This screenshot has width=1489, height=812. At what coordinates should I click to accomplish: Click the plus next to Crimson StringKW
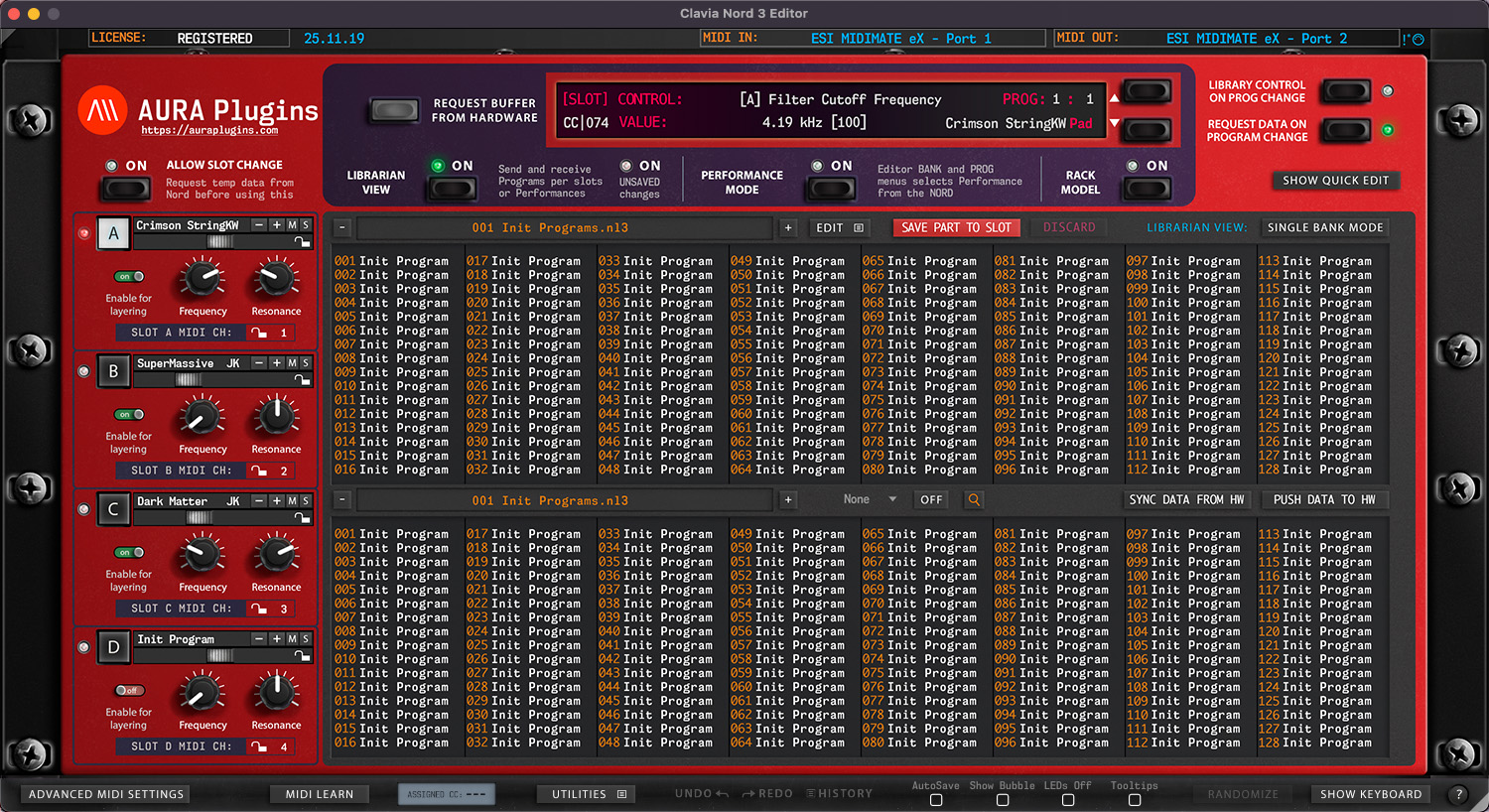pos(277,225)
